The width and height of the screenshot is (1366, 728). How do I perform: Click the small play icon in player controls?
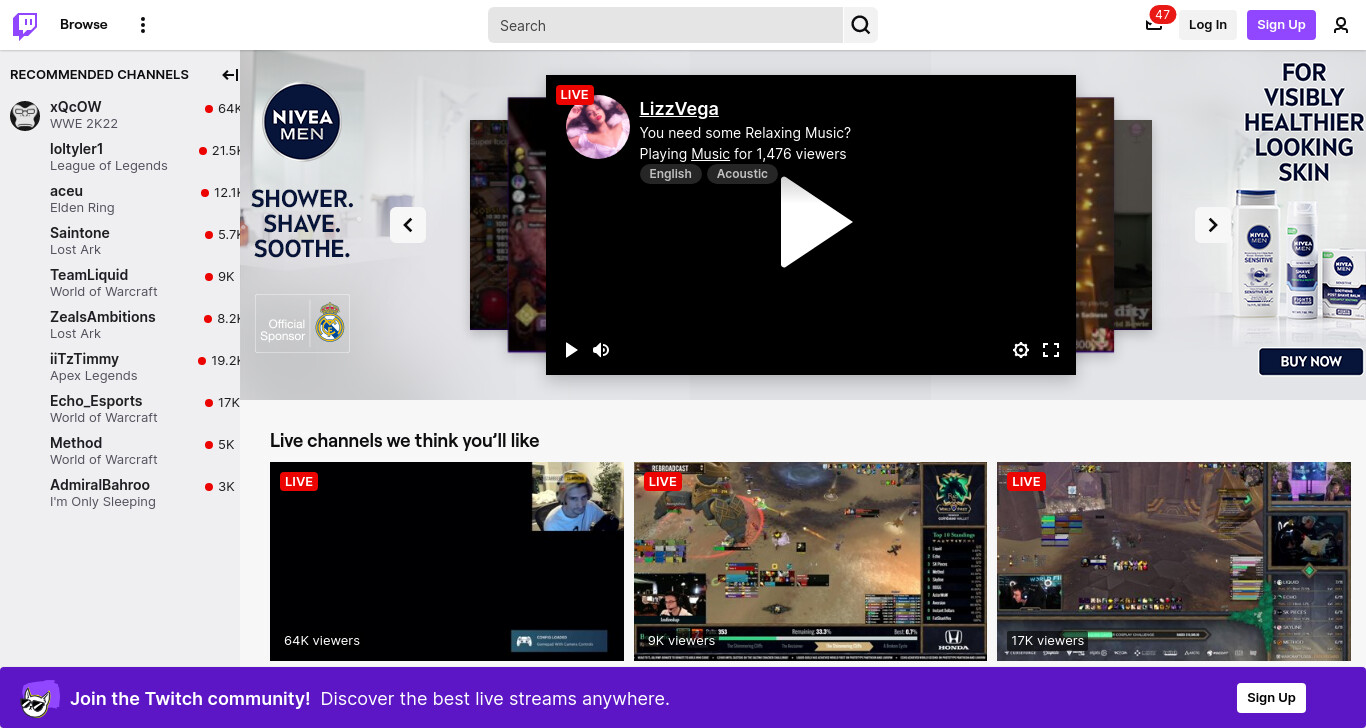pos(571,350)
